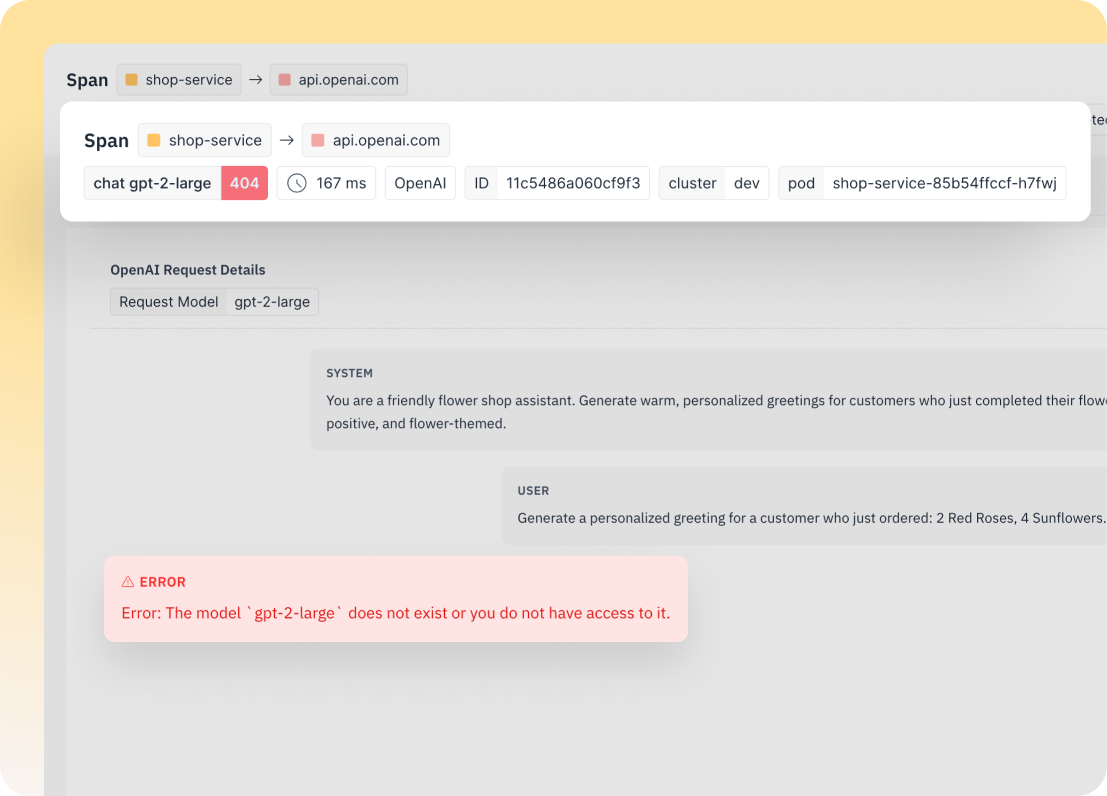Select the api.openai.com tag in the highlighted card

pos(376,141)
